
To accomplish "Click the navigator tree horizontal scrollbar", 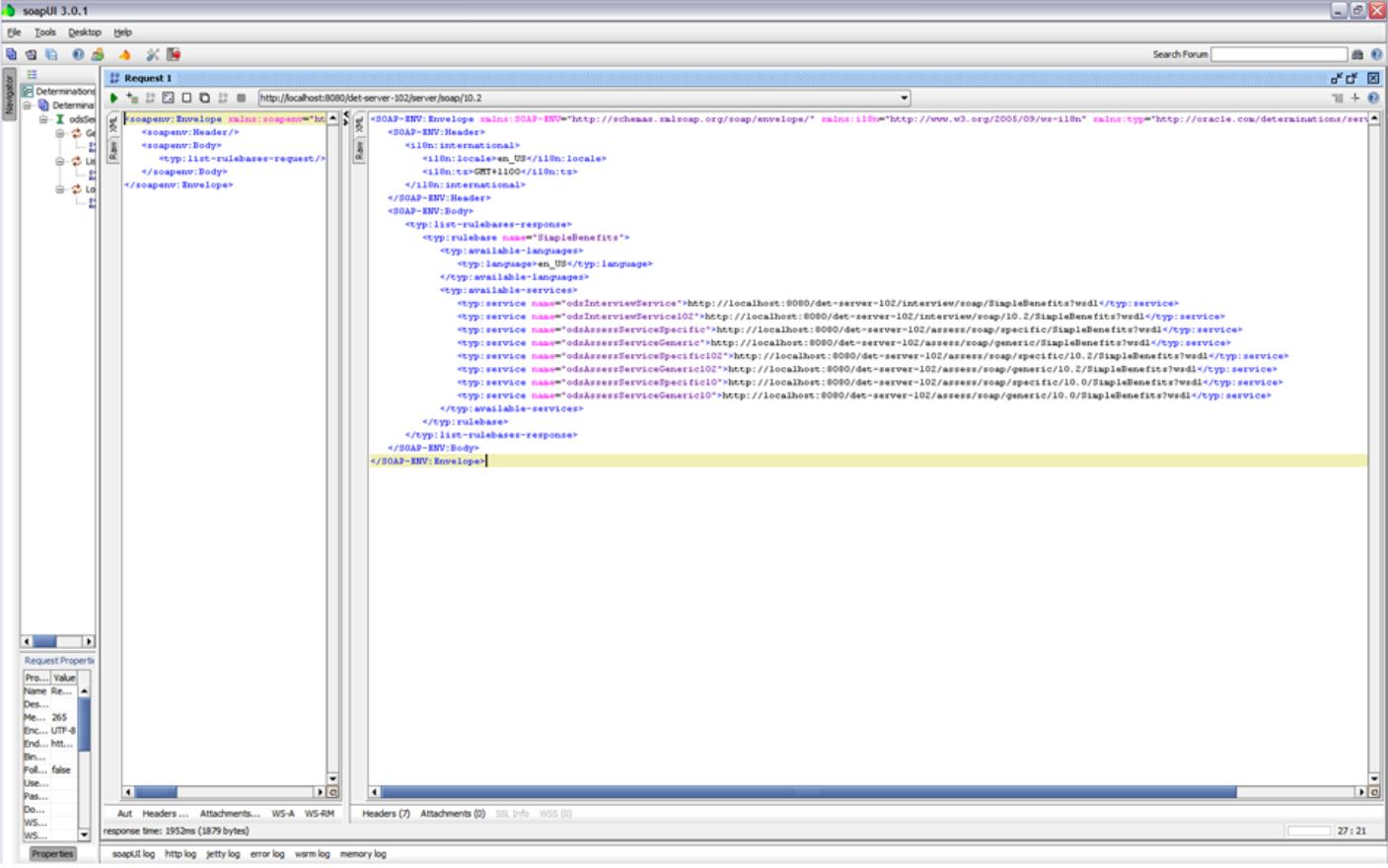I will pos(57,641).
